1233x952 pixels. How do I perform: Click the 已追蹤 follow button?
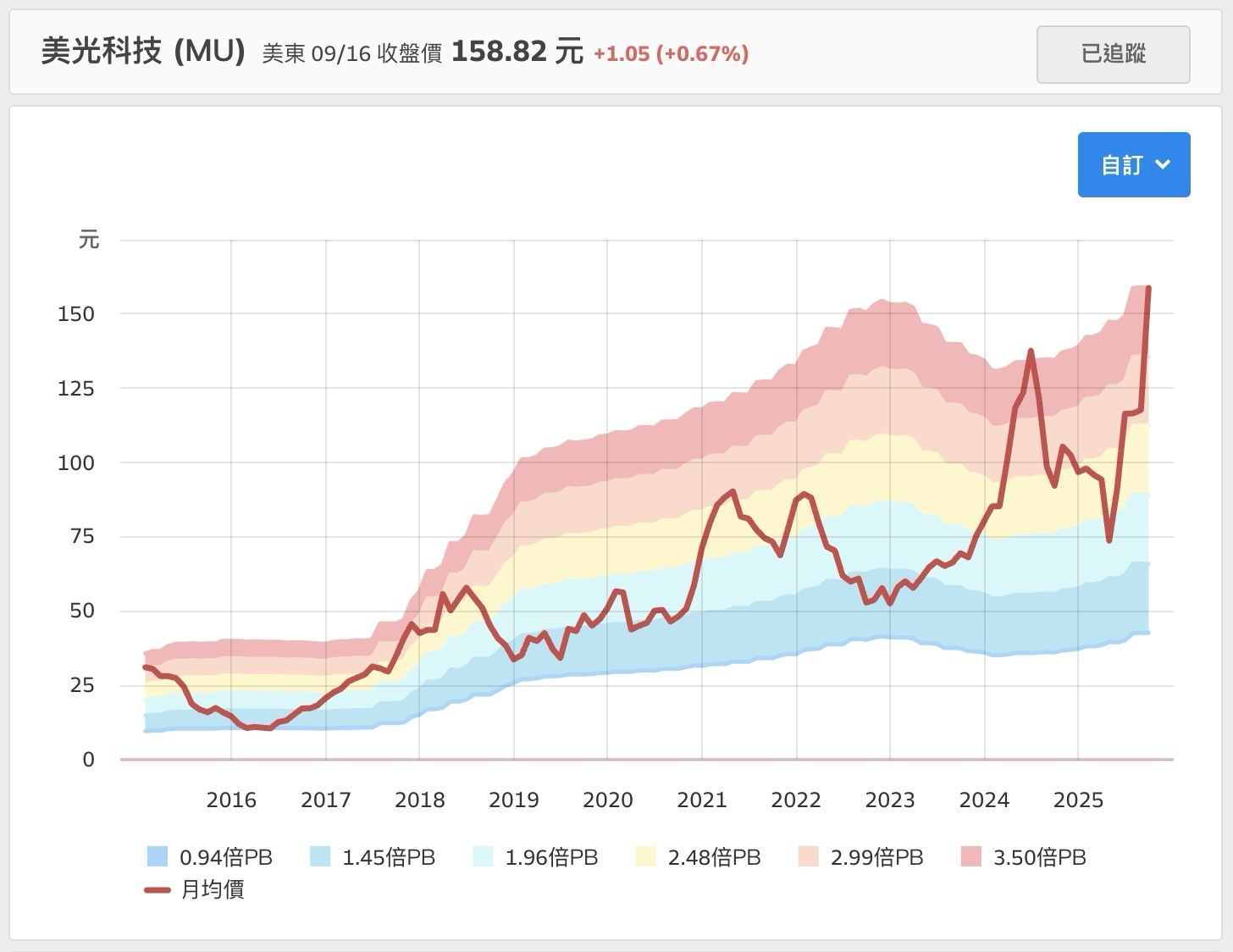(x=1113, y=54)
